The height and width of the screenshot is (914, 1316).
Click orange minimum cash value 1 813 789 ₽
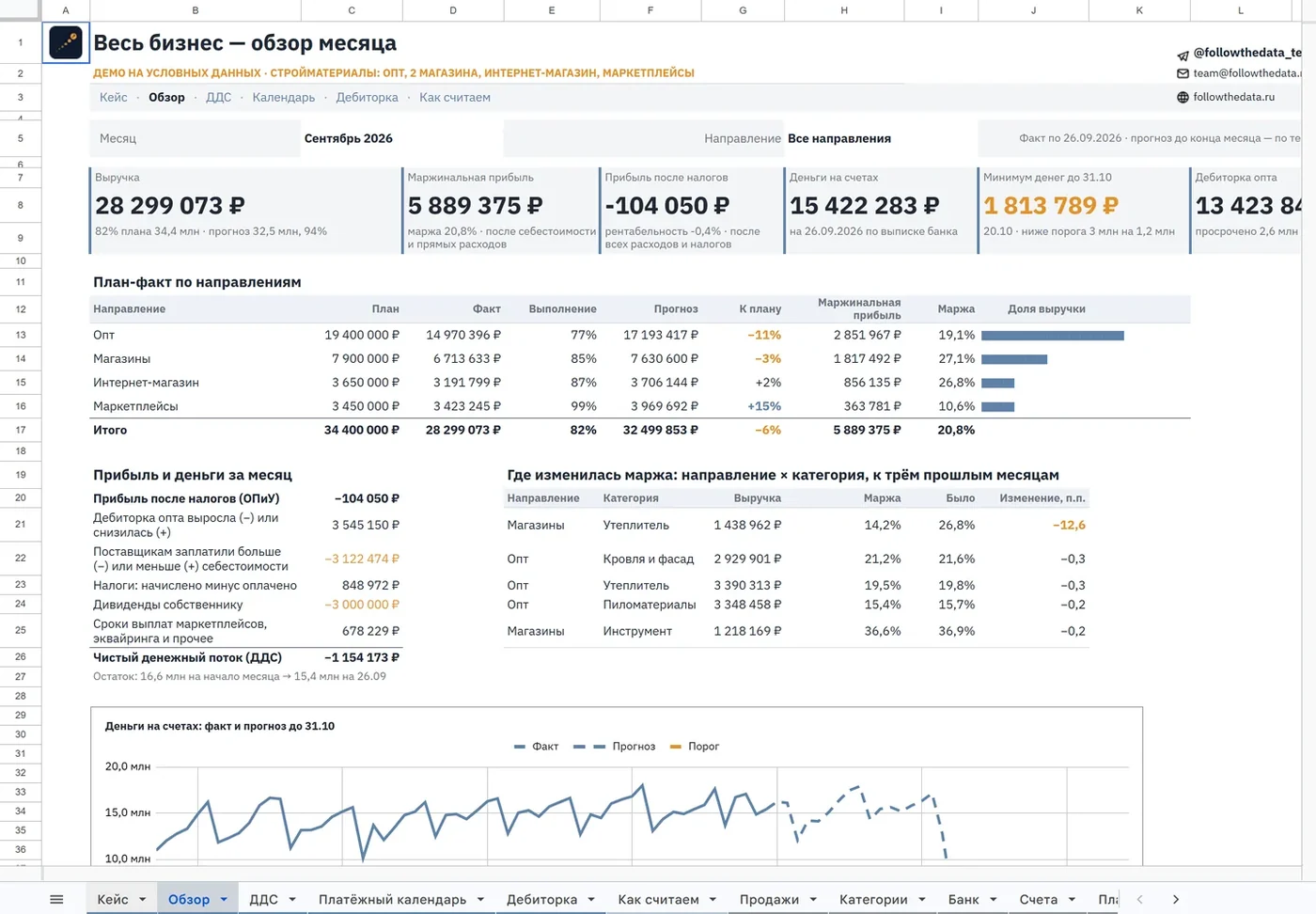pyautogui.click(x=1051, y=205)
